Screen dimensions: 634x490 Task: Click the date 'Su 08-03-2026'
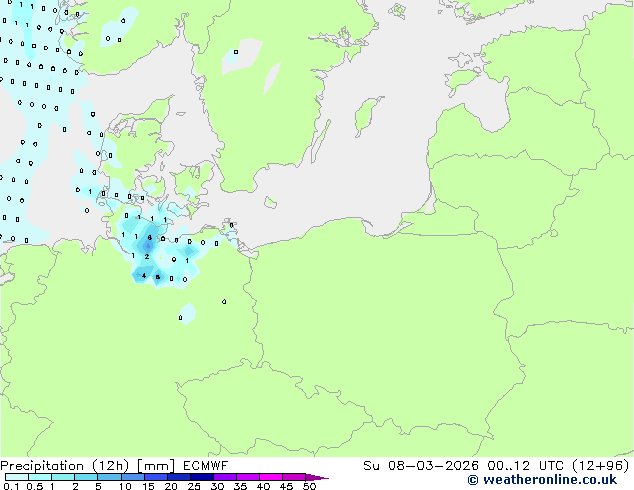pos(421,465)
